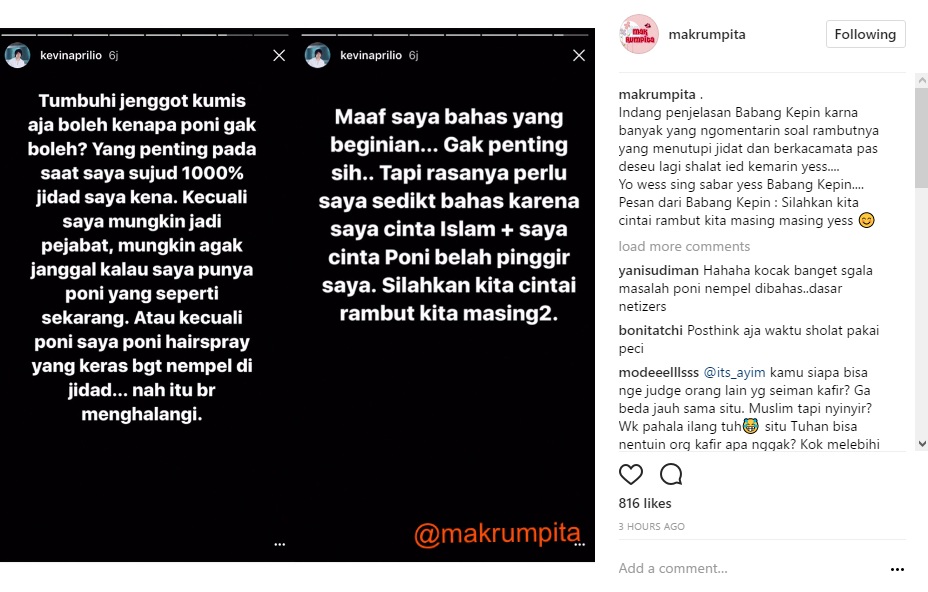Click the comments scrollbar down arrow
Screen dimensions: 928x592
pyautogui.click(x=921, y=443)
